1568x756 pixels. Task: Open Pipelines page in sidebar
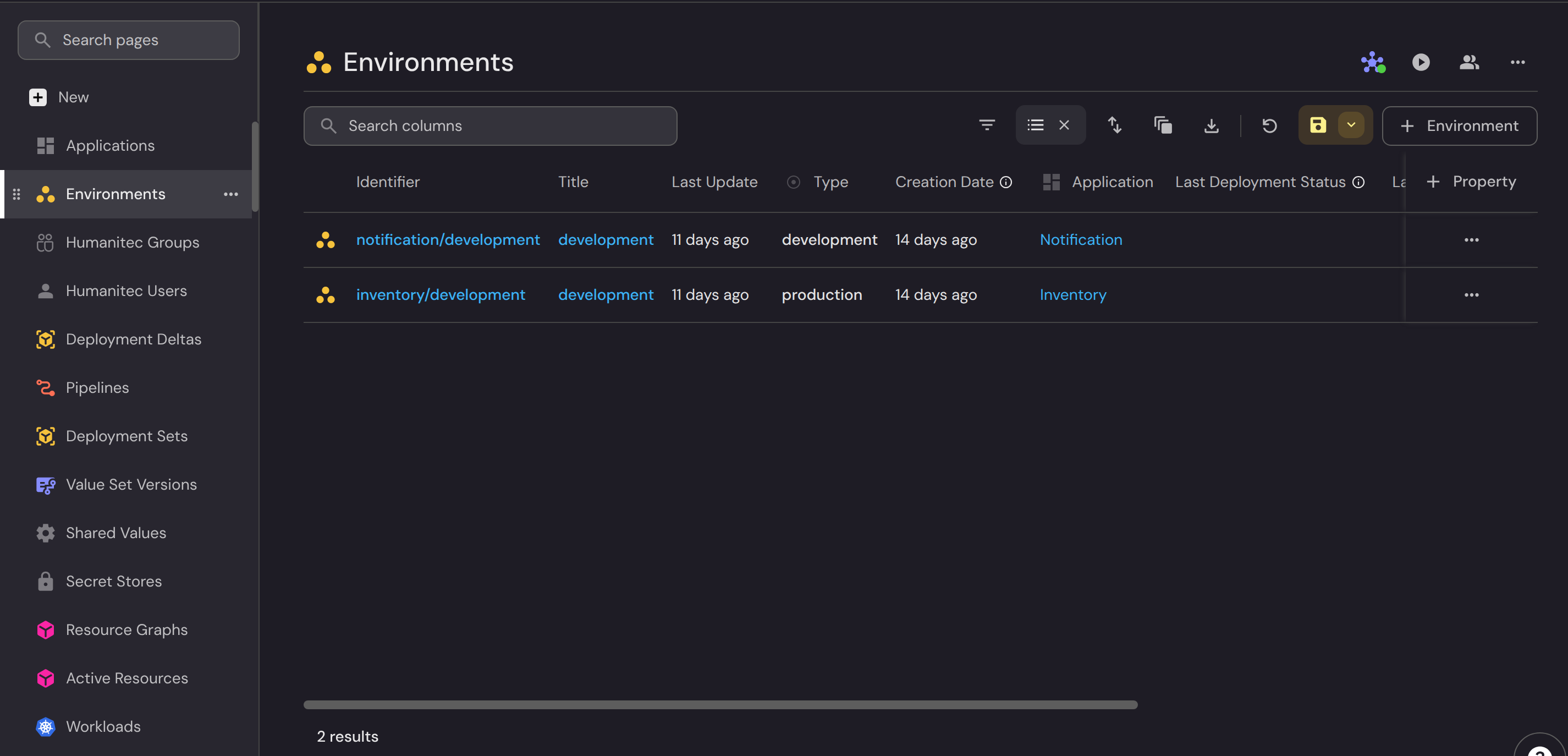pyautogui.click(x=97, y=387)
